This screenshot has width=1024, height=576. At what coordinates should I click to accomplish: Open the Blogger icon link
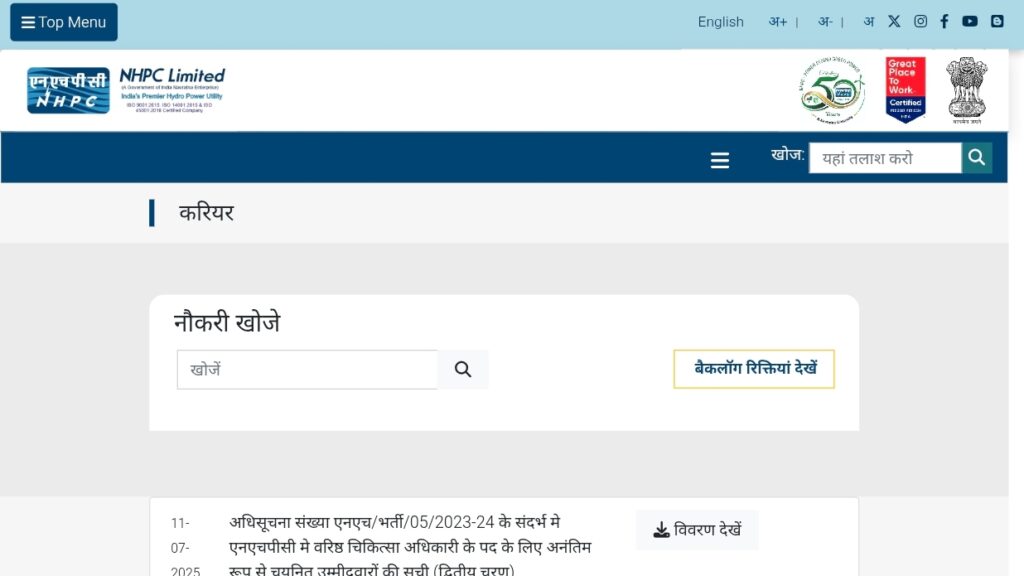tap(996, 21)
